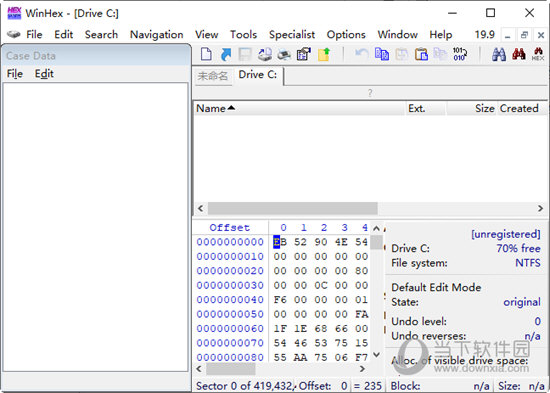Viewport: 550px width, 393px height.
Task: Click hex view right scroll arrow
Action: [362, 369]
